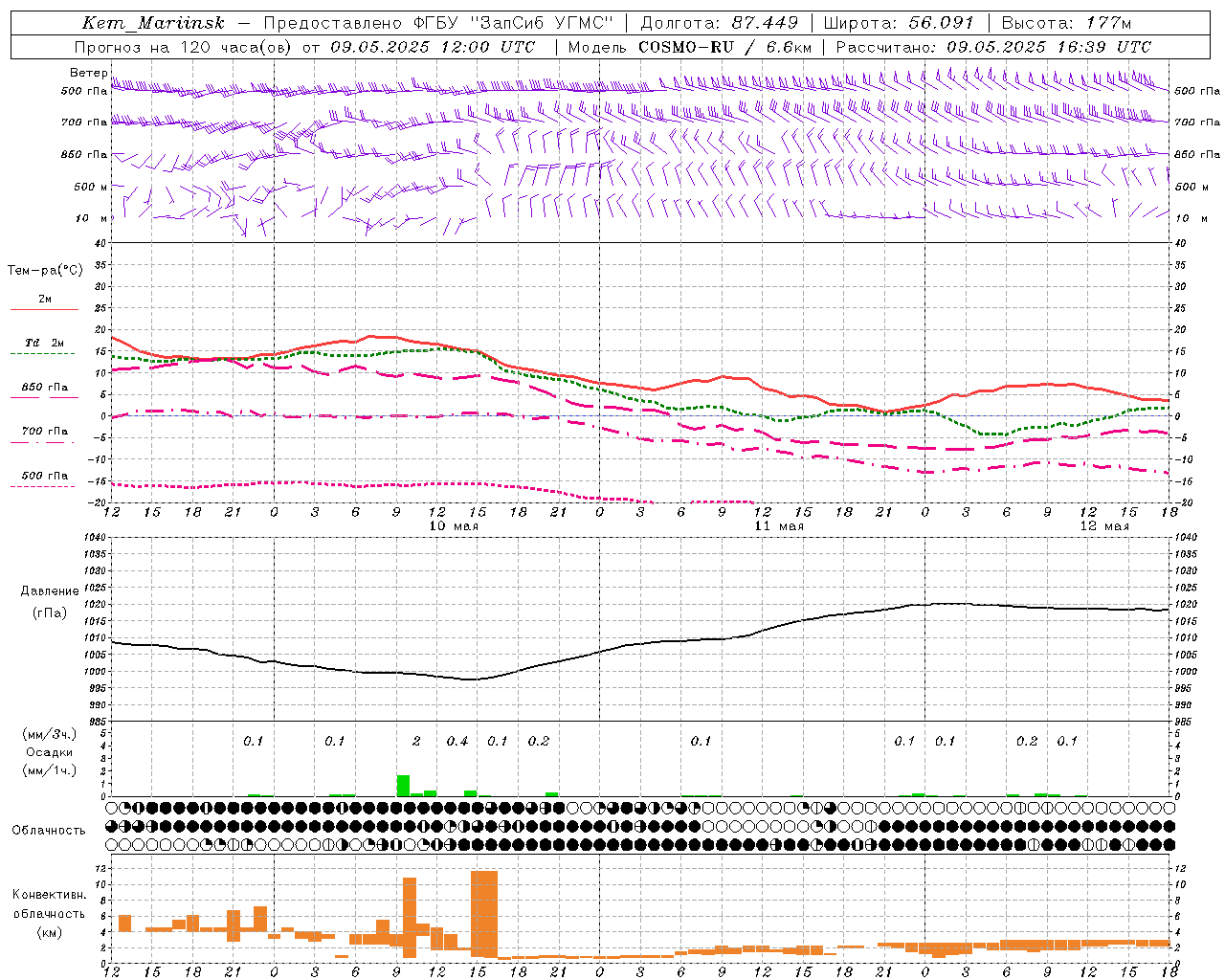
Task: Click the 'Высота: 177м' header value
Action: (x=1067, y=23)
